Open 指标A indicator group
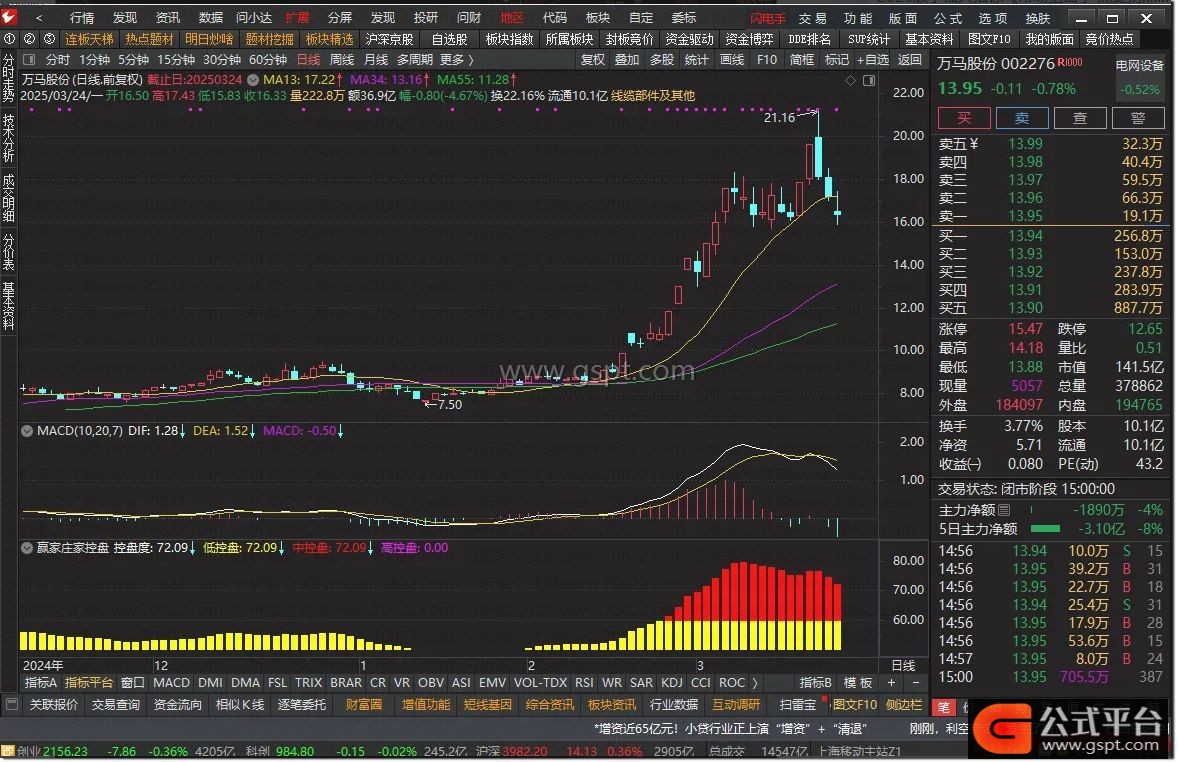Image resolution: width=1178 pixels, height=762 pixels. (x=41, y=682)
